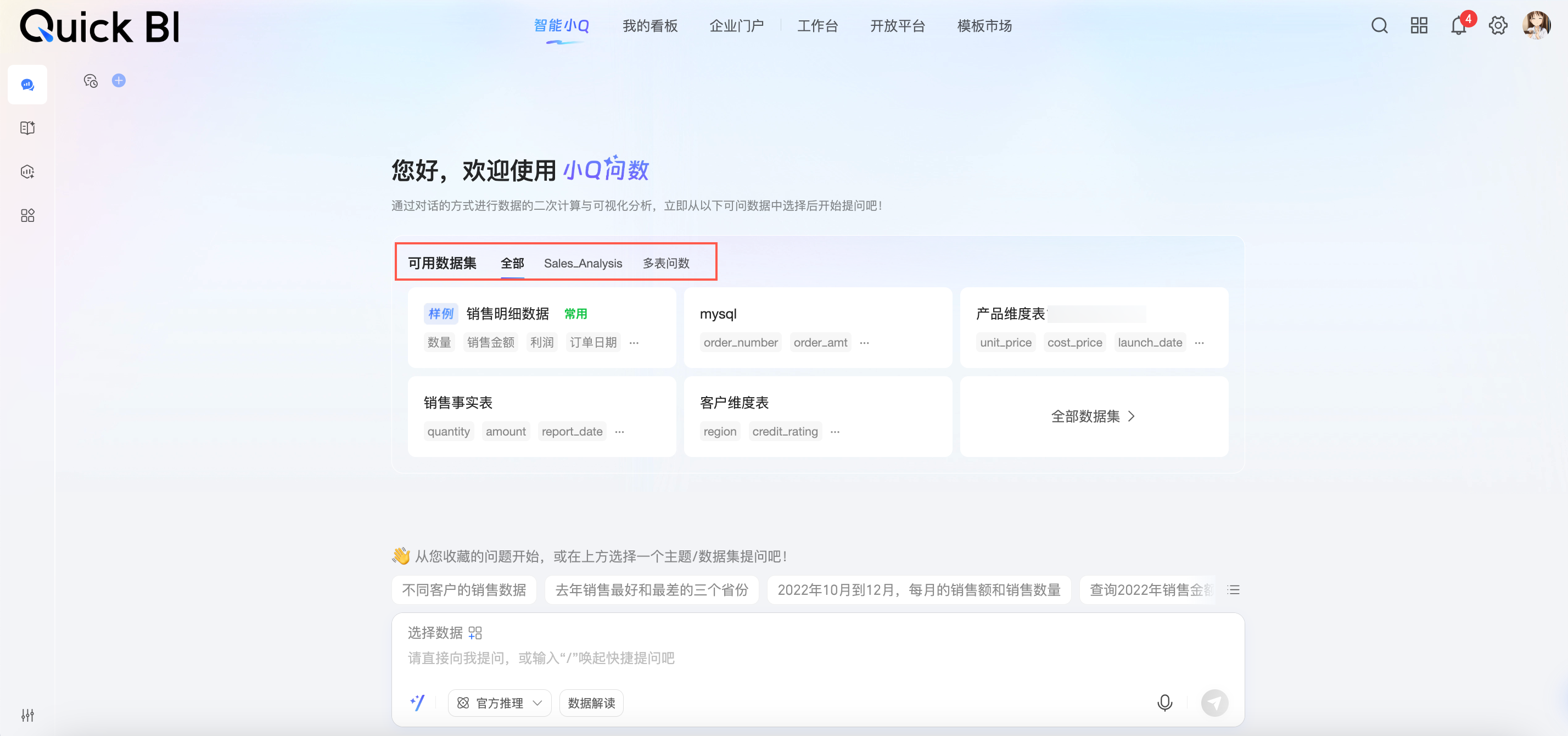Viewport: 1568px width, 736px height.
Task: Click the send arrow button
Action: tap(1214, 702)
